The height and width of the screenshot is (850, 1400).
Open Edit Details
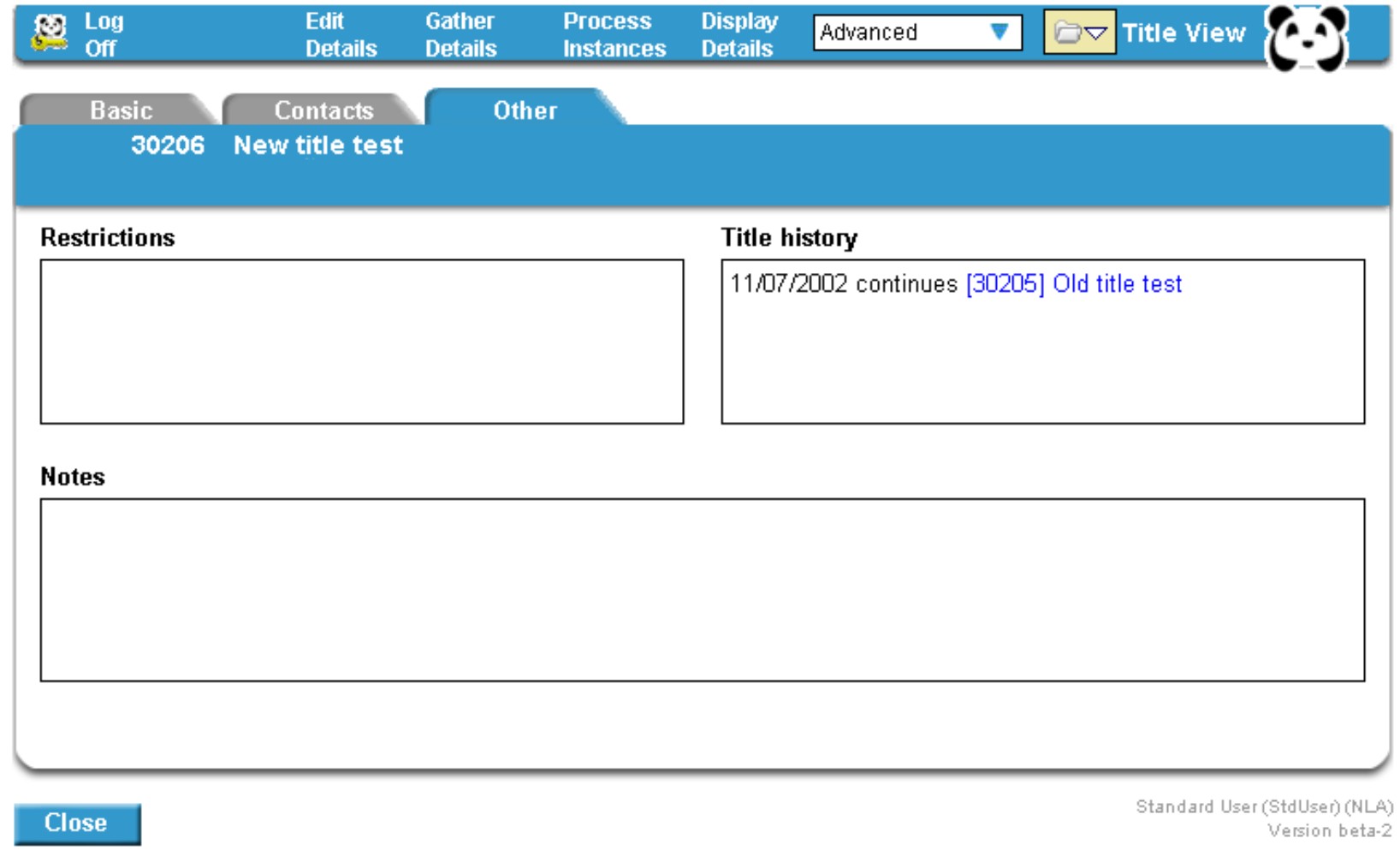click(x=341, y=34)
